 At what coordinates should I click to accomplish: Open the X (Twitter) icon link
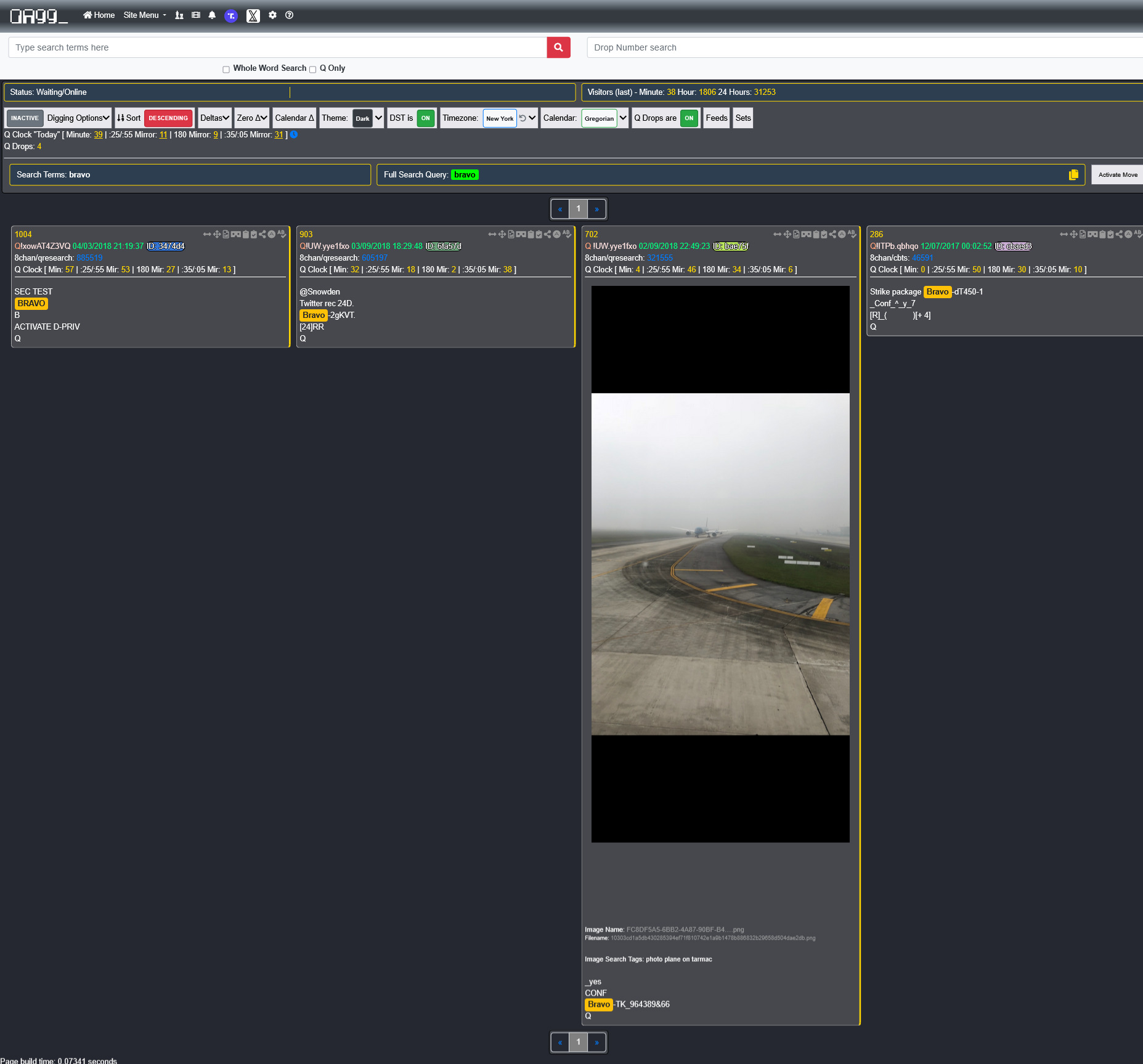[x=253, y=15]
